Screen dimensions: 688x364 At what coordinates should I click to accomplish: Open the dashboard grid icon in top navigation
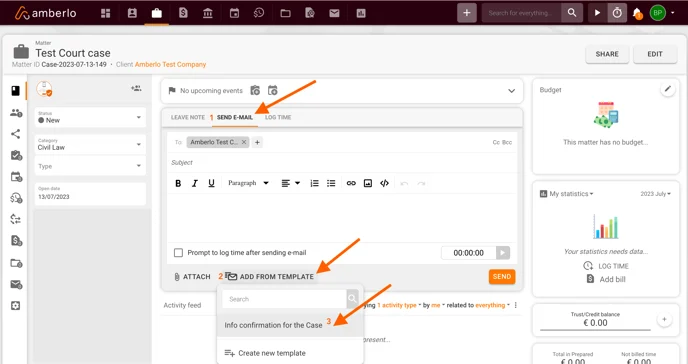105,13
